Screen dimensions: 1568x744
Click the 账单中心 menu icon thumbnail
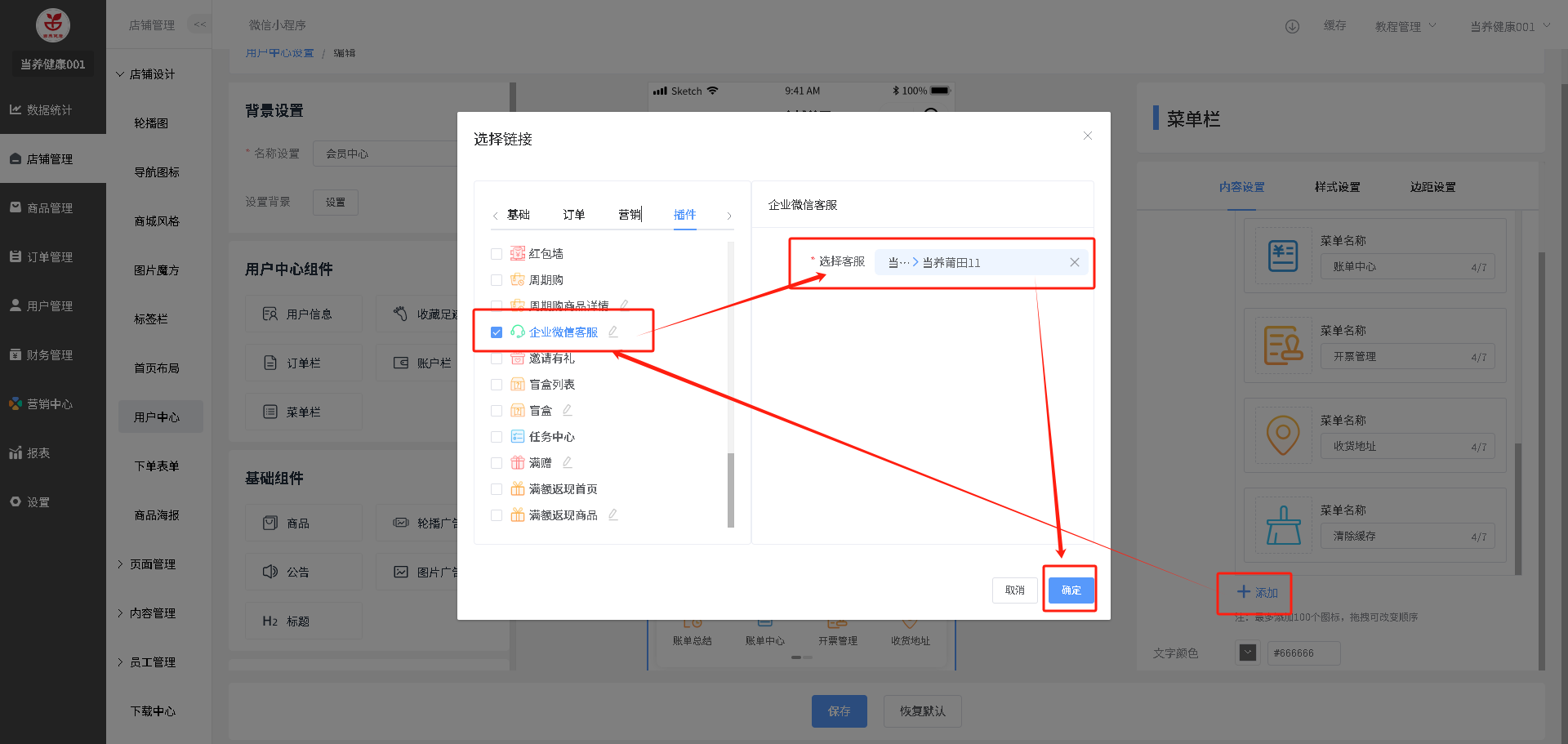coord(1282,256)
